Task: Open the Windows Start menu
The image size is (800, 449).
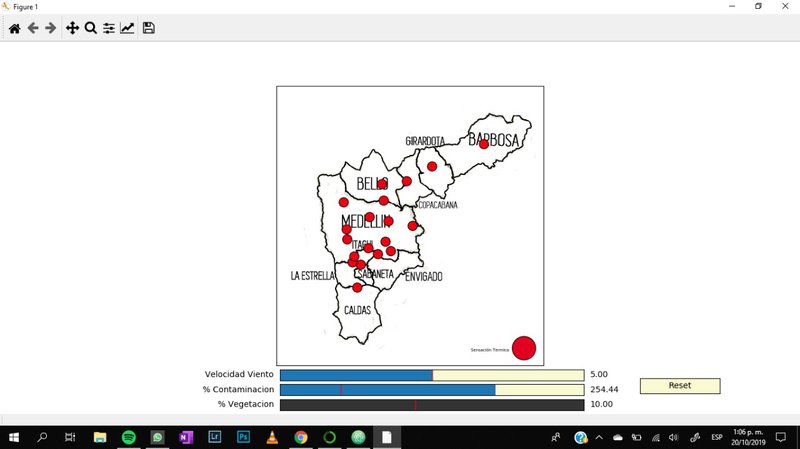Action: [x=14, y=437]
